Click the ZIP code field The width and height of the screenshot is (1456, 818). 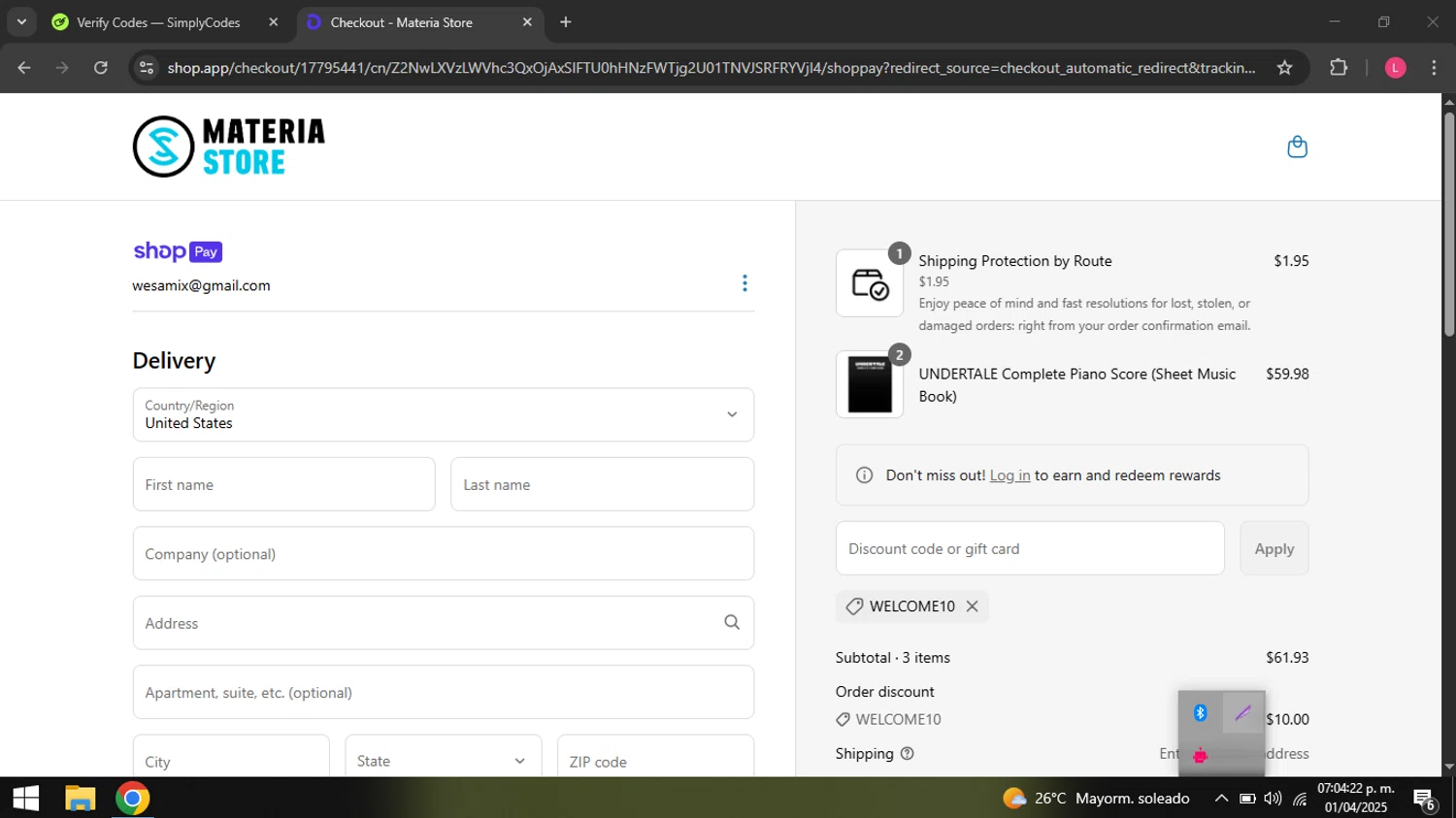655,761
